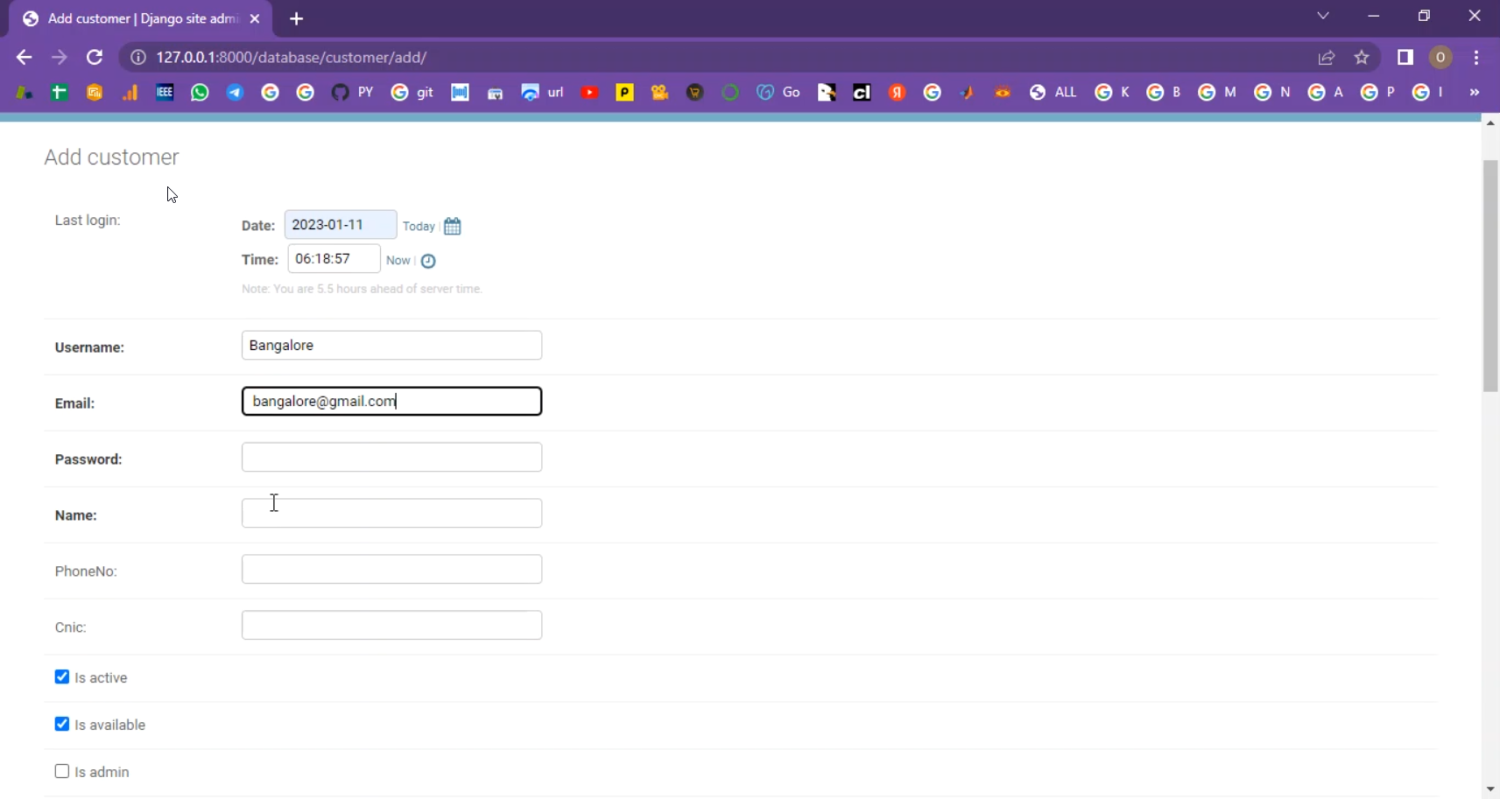Viewport: 1500px width, 799px height.
Task: Select the Add customer browser tab
Action: [140, 19]
